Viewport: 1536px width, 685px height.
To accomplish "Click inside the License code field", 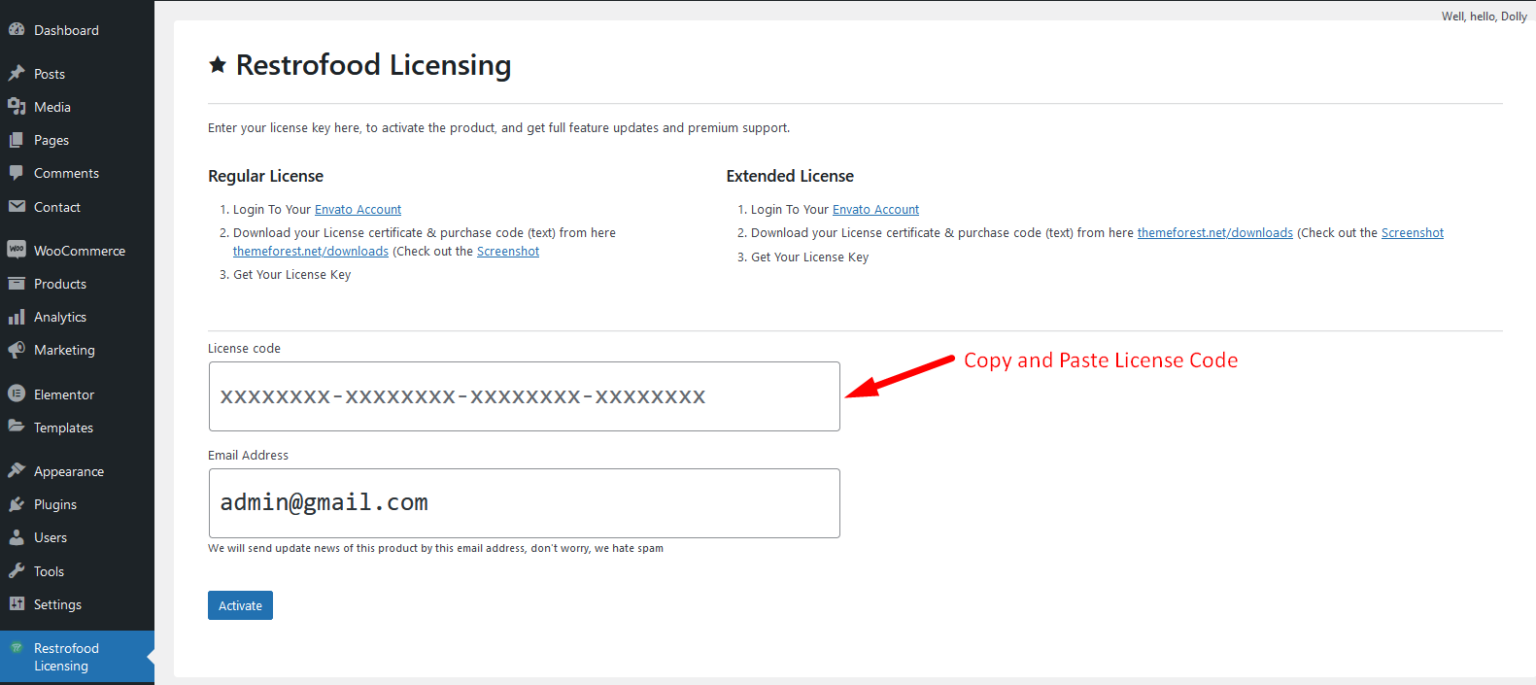I will click(523, 396).
